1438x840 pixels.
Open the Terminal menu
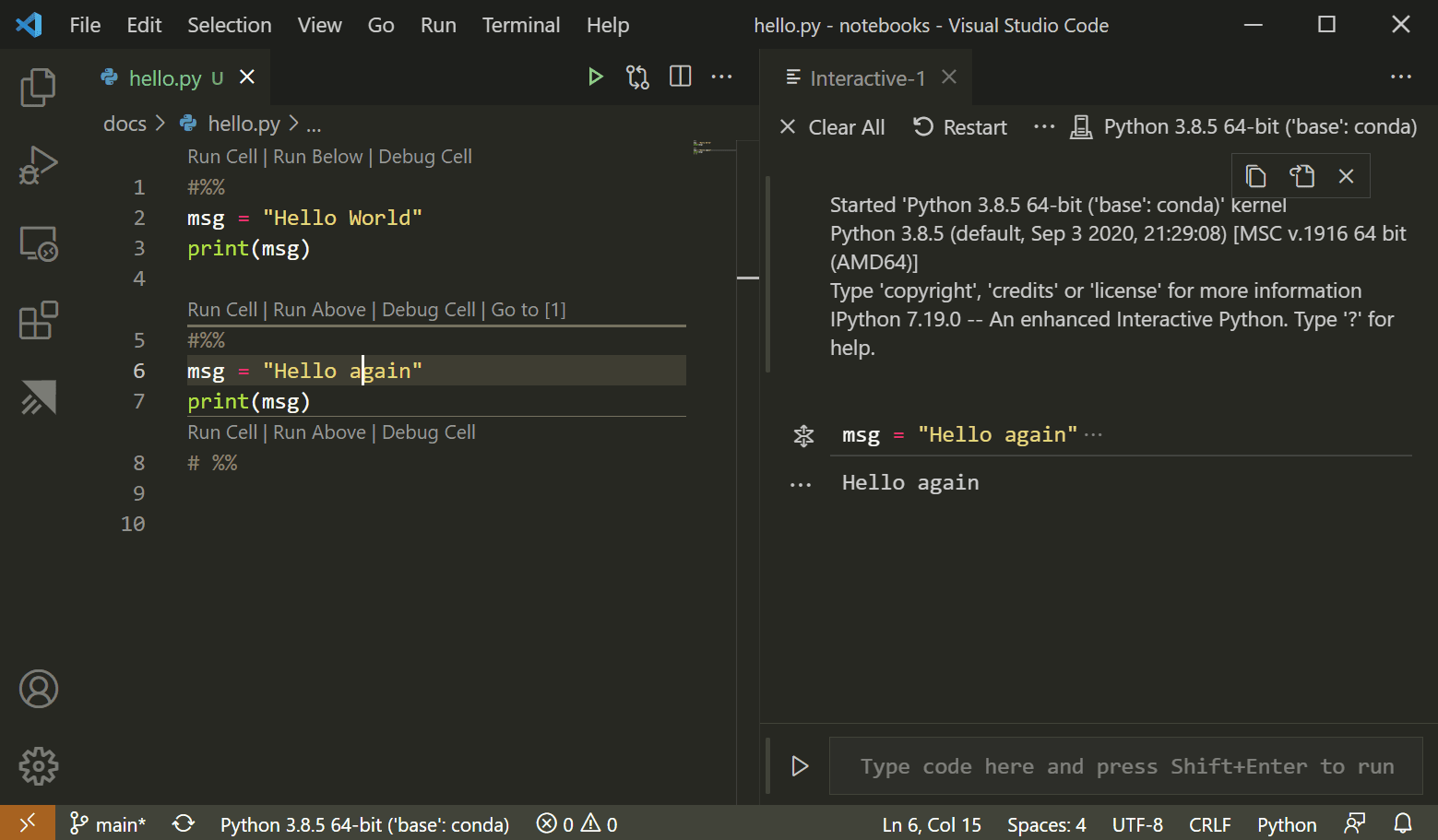[x=520, y=25]
